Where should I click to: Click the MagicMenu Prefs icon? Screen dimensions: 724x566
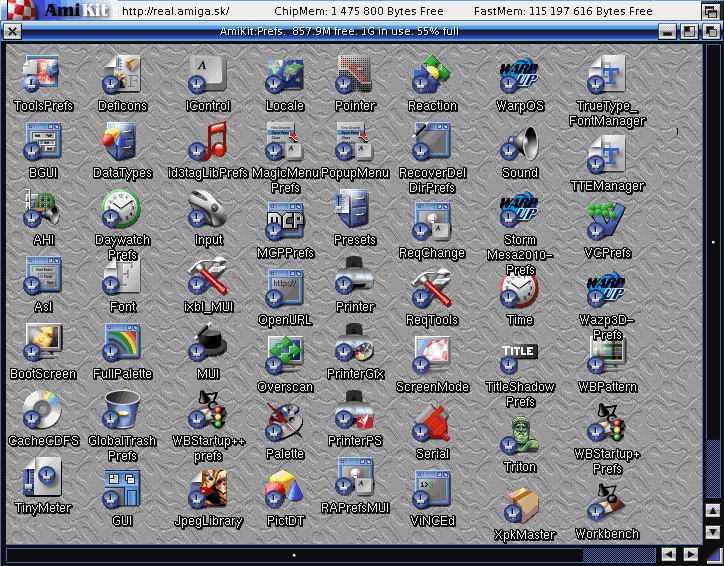point(284,141)
